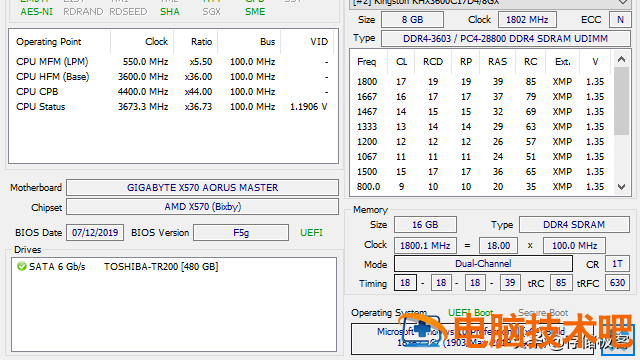640x360 pixels.
Task: Click the Dual-Channel mode field
Action: (x=483, y=264)
